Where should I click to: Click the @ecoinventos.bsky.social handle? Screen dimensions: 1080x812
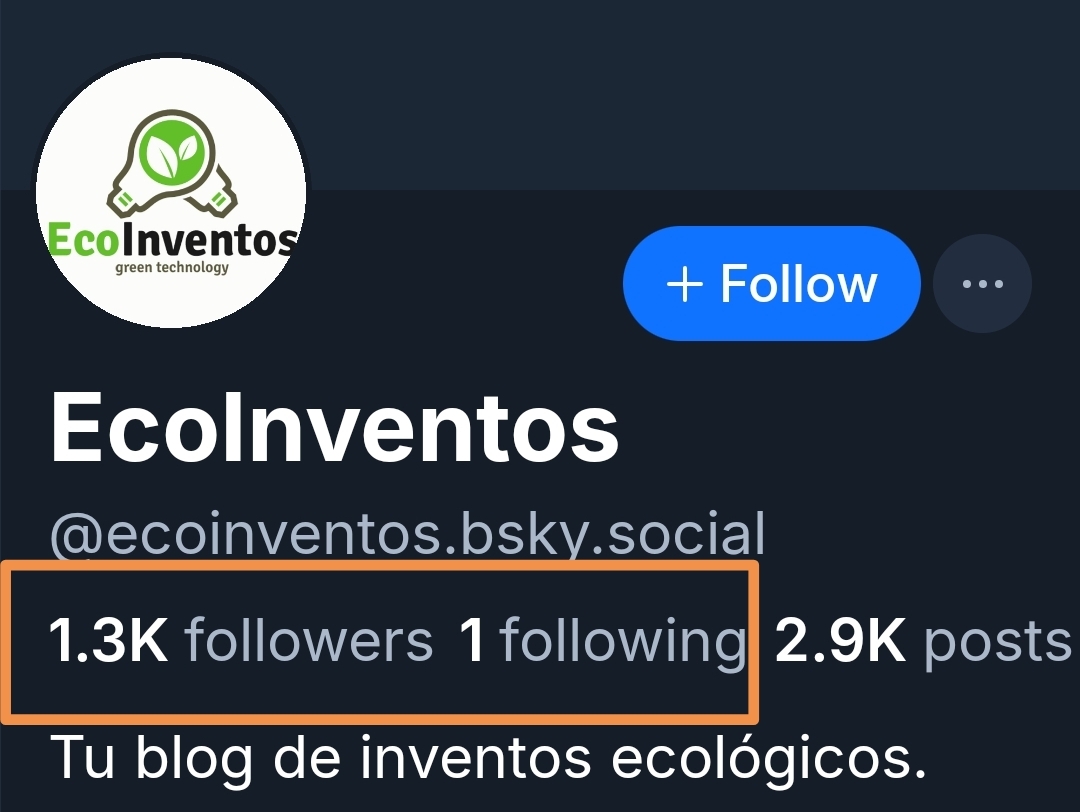point(408,534)
